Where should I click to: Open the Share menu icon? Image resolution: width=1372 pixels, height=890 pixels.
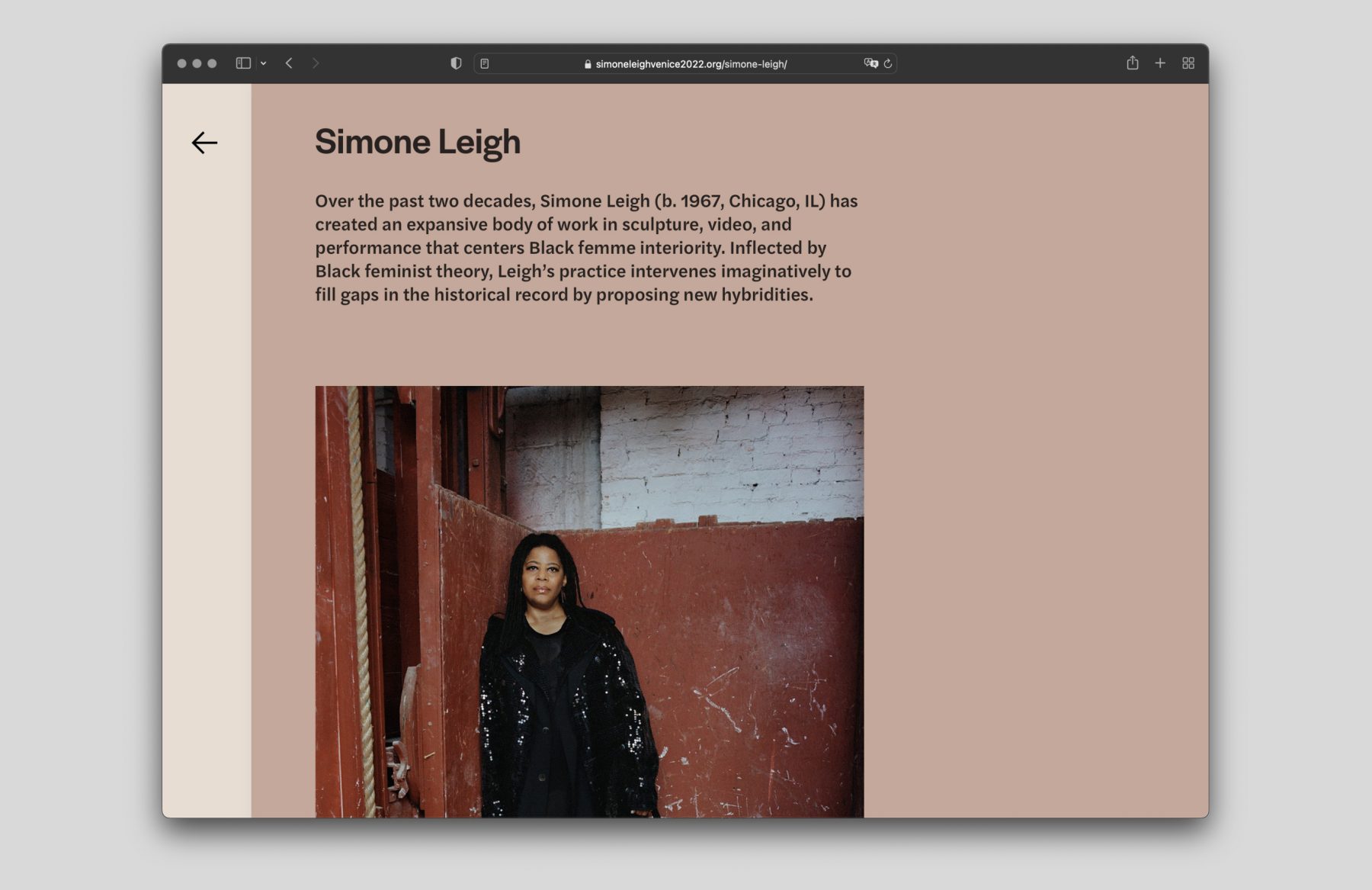pyautogui.click(x=1133, y=63)
